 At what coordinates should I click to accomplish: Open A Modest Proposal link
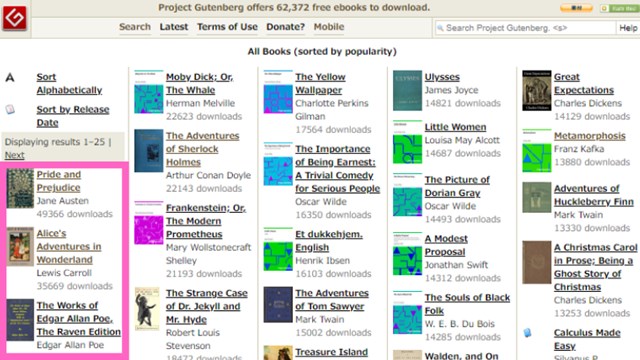pyautogui.click(x=446, y=245)
